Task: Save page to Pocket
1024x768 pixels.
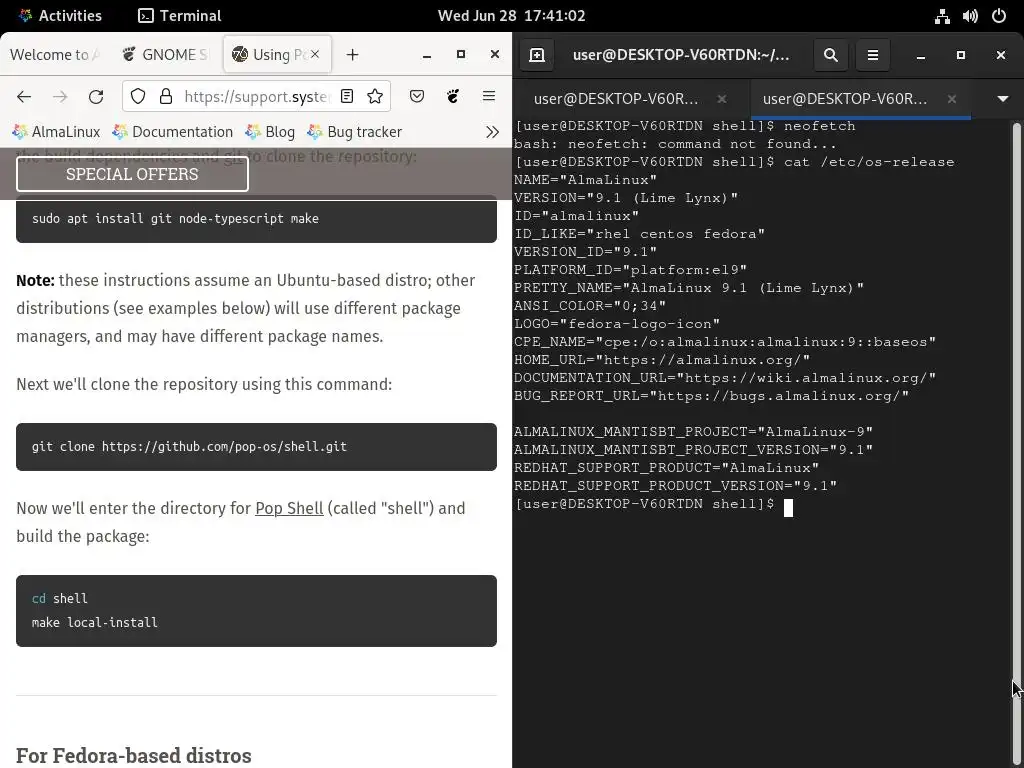Action: tap(417, 97)
